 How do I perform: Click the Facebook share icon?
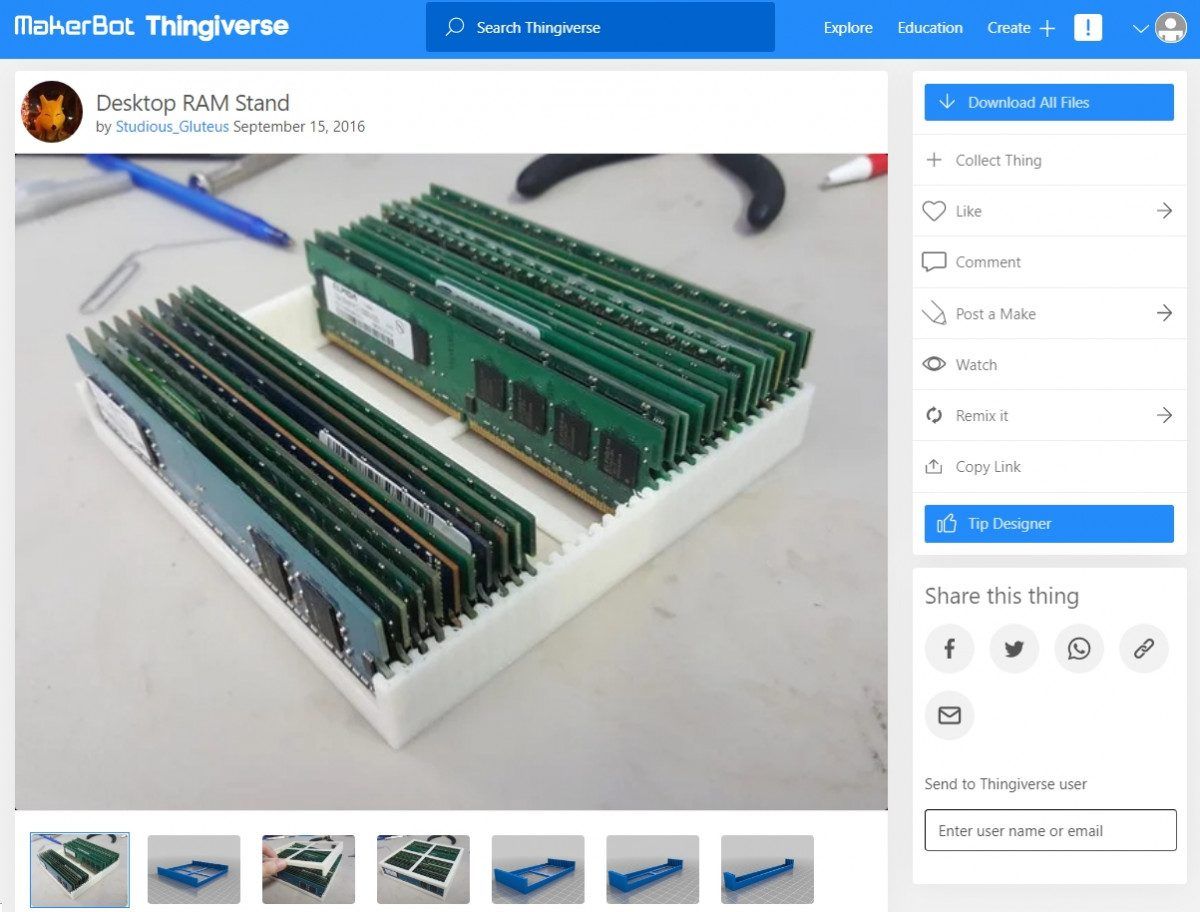[949, 649]
